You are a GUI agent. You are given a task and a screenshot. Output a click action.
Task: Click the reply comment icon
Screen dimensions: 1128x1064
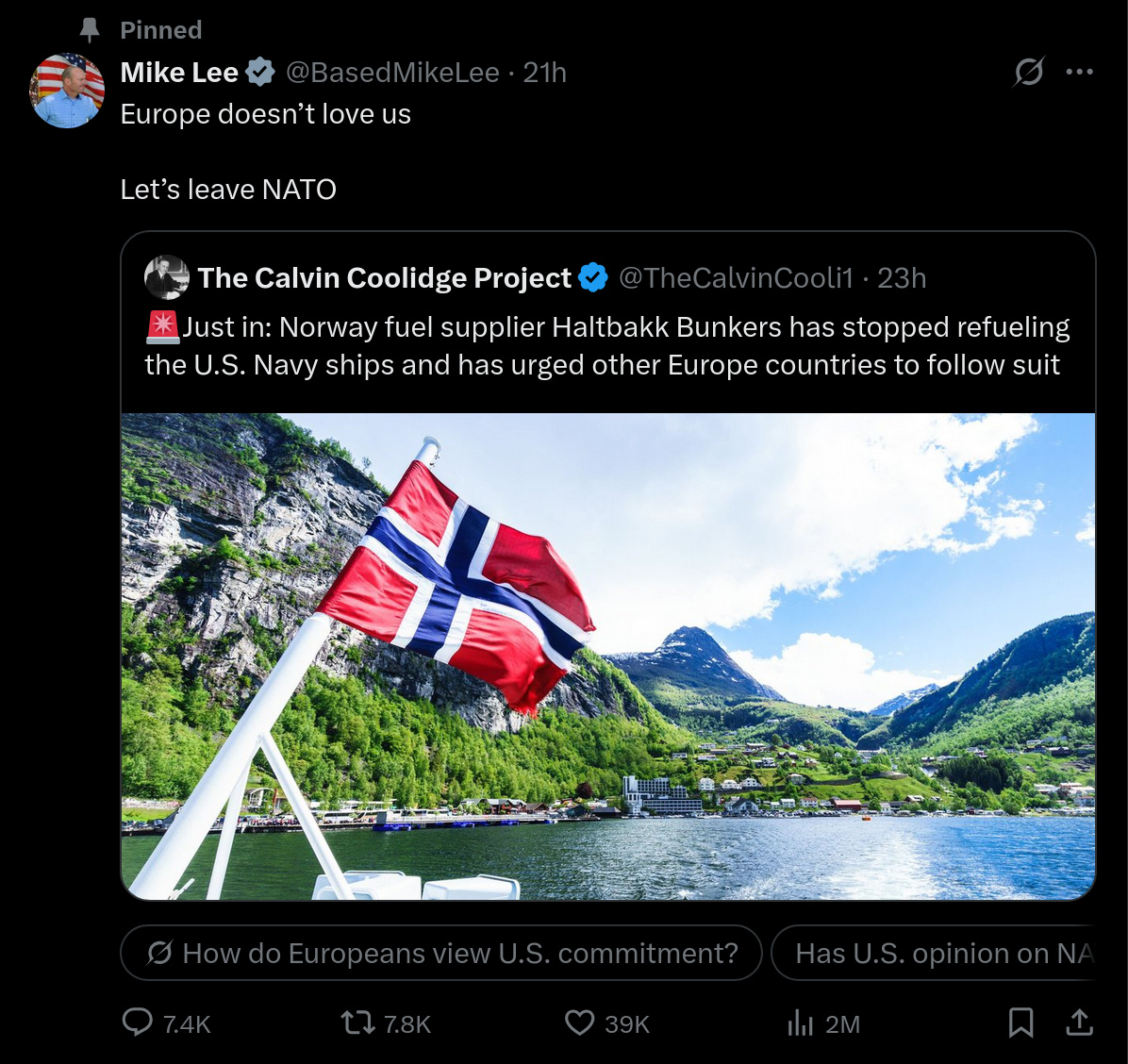coord(138,1022)
